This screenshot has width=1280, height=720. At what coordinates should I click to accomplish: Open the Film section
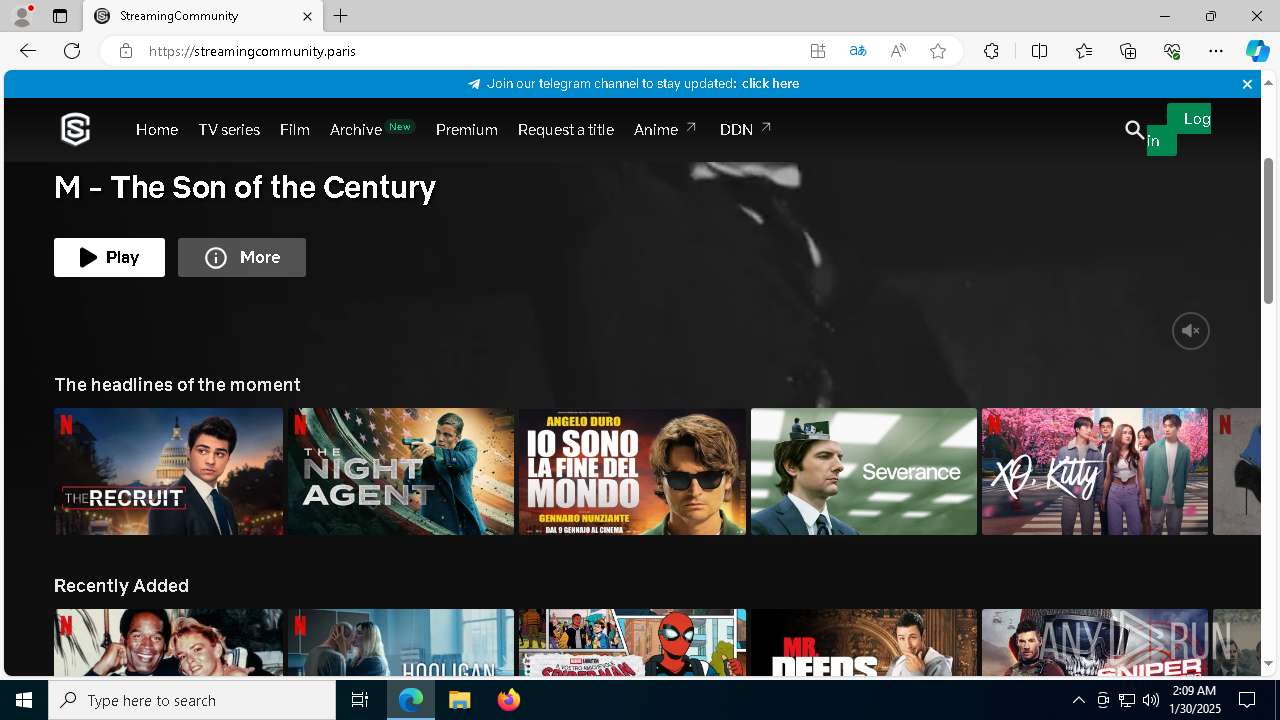(x=295, y=130)
